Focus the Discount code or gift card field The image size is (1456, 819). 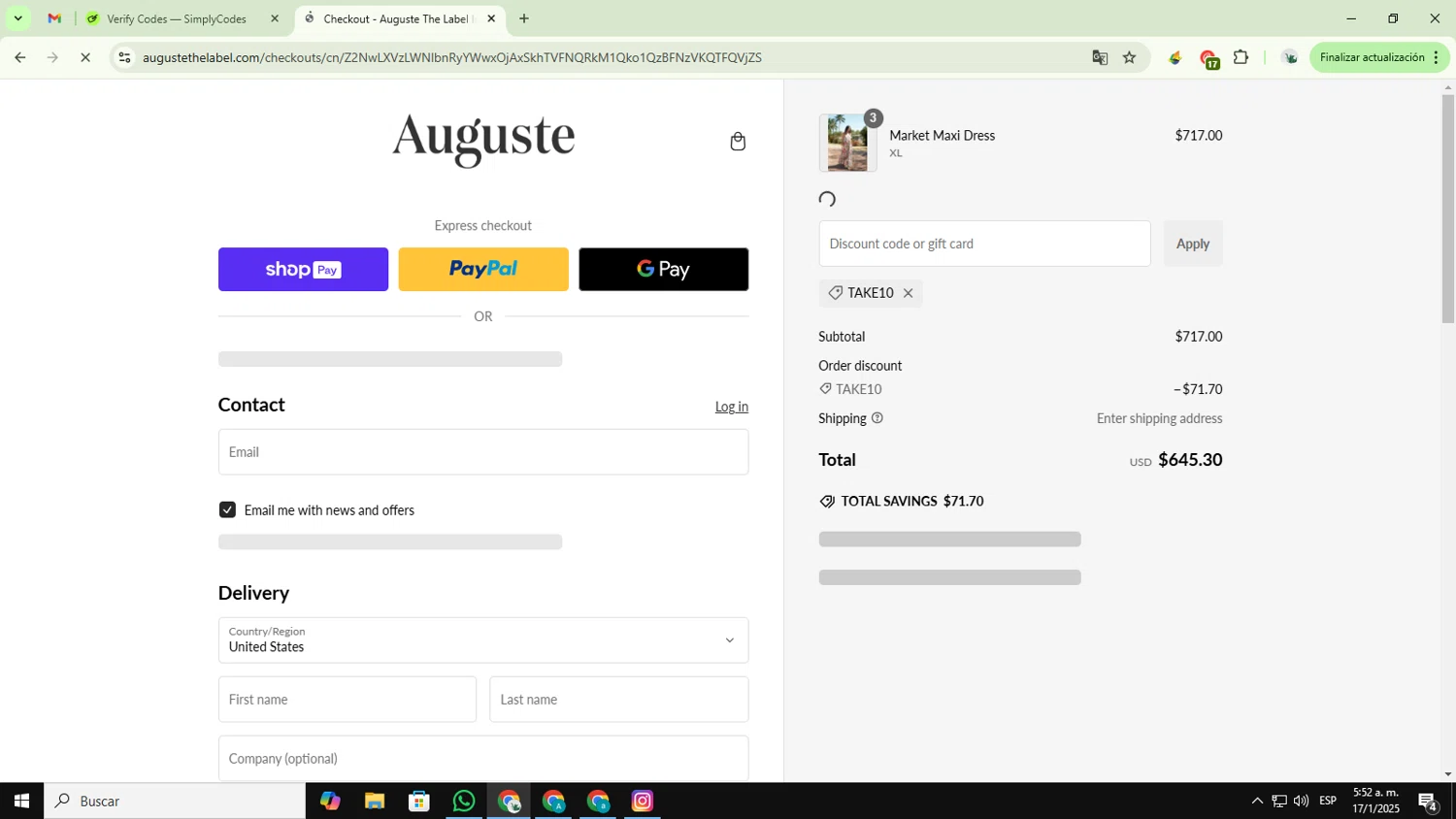(984, 244)
